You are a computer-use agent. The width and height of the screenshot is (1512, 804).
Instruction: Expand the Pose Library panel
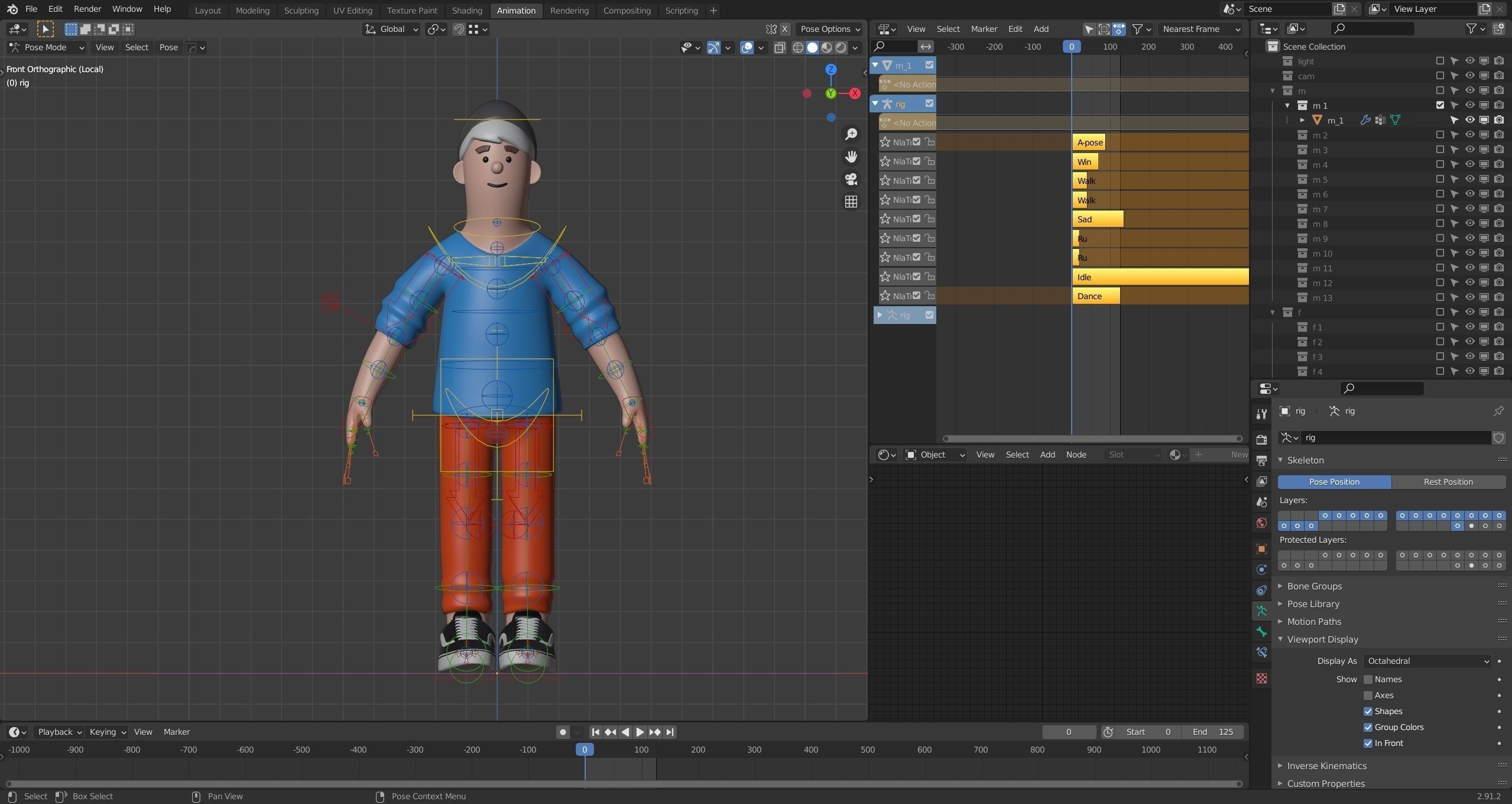pyautogui.click(x=1313, y=604)
